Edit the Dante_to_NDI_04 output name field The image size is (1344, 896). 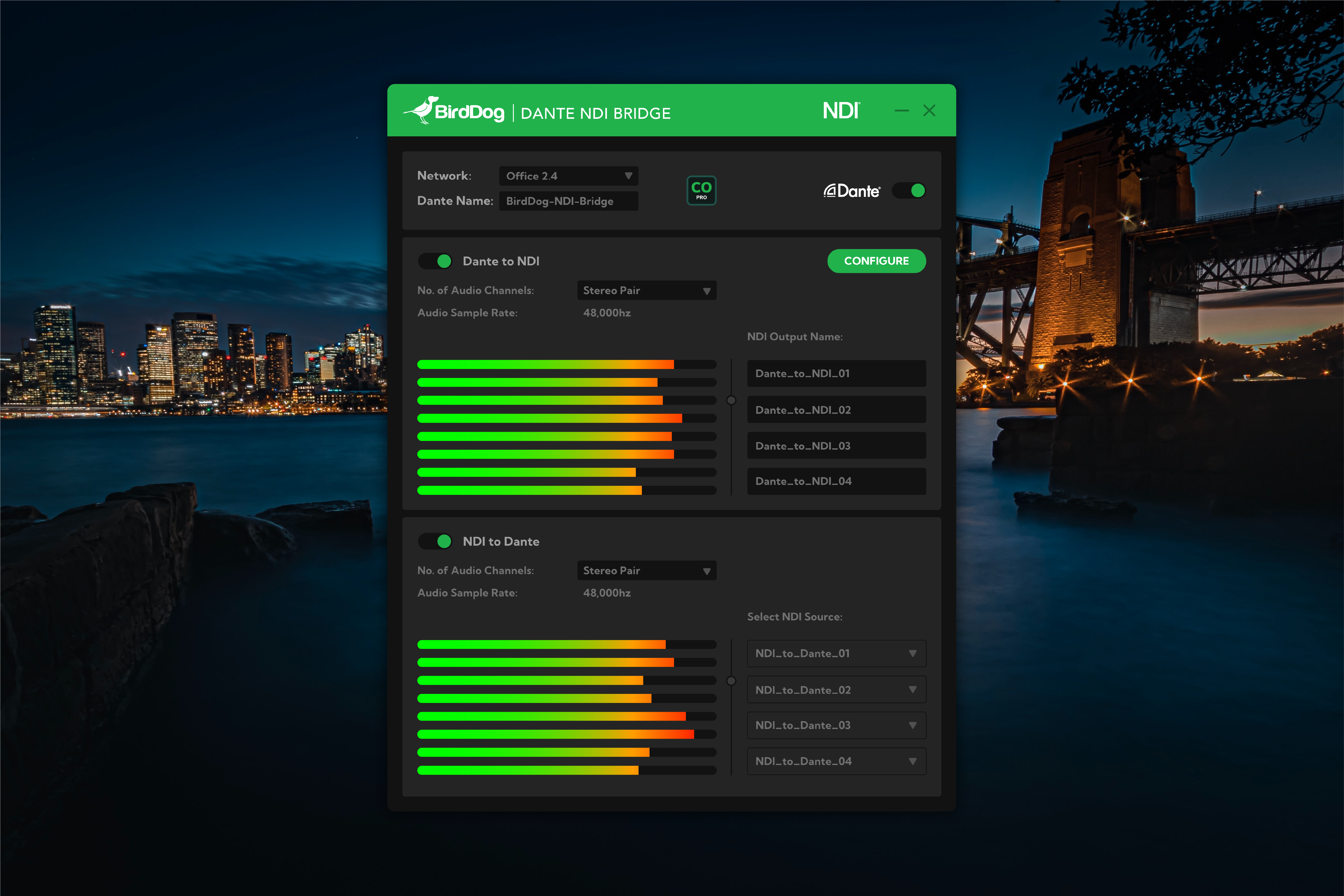click(837, 481)
